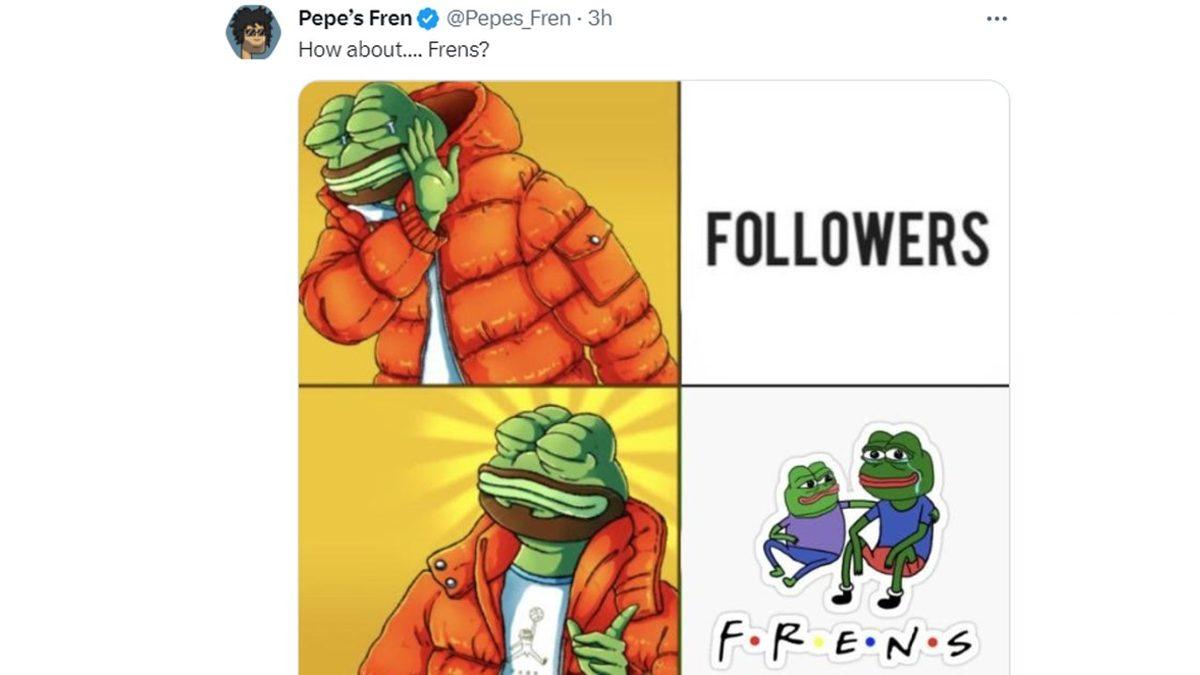
Task: Click the blue verified checkmark badge
Action: click(x=427, y=19)
